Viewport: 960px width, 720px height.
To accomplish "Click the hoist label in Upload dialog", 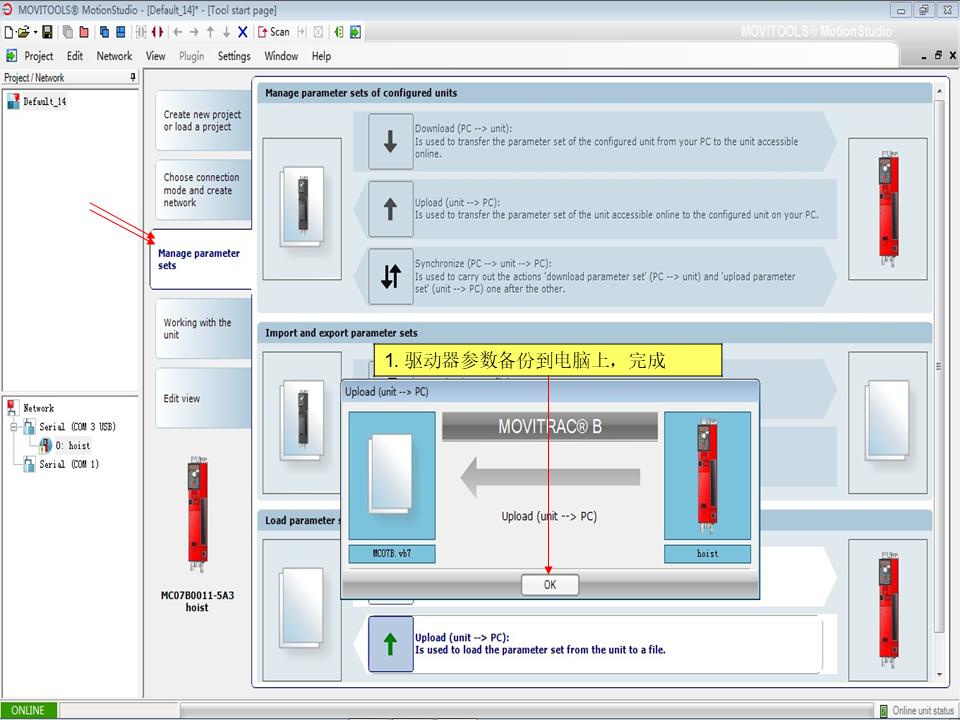I will click(707, 553).
